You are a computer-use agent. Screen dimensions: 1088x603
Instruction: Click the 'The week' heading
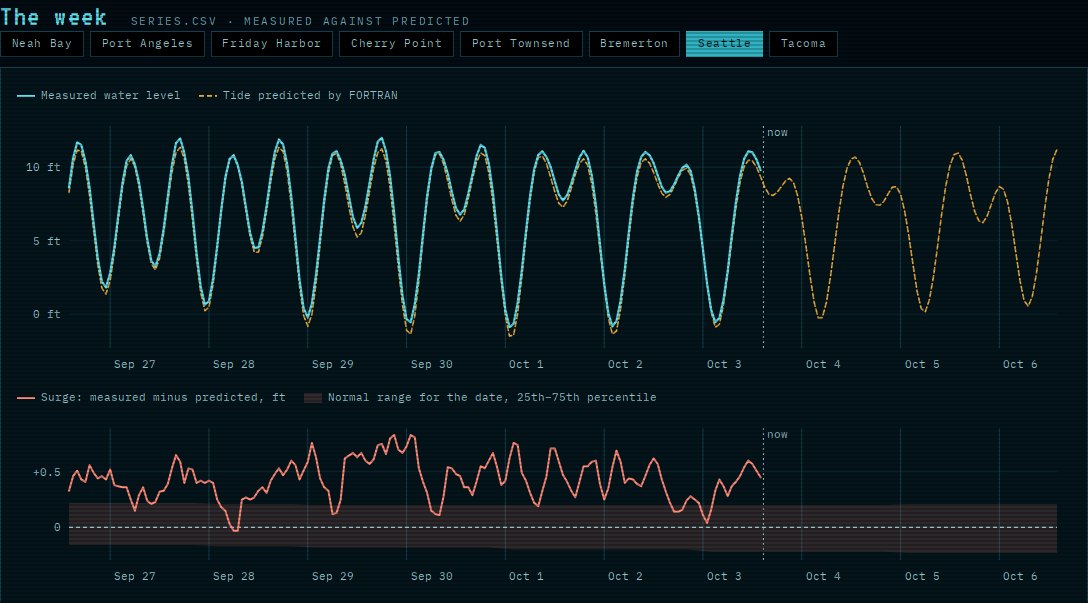pyautogui.click(x=53, y=17)
